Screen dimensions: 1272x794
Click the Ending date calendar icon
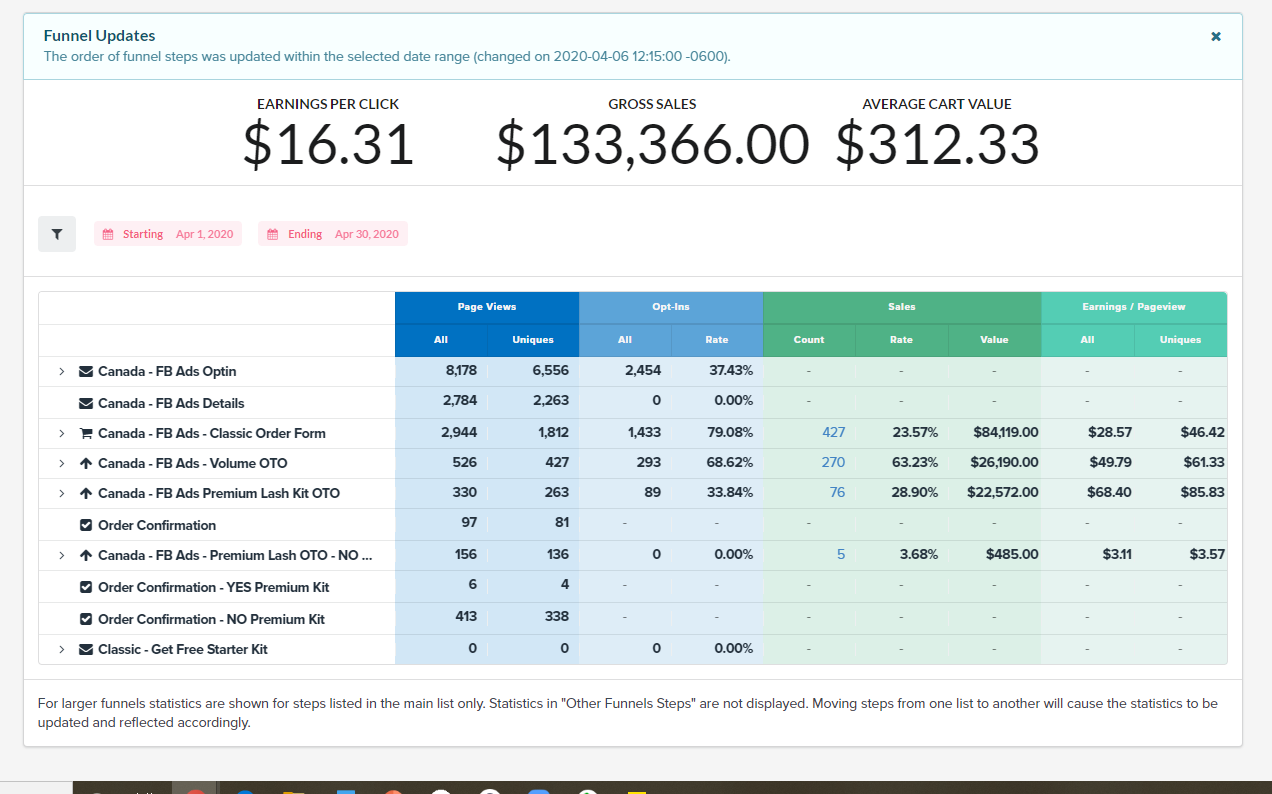(272, 234)
